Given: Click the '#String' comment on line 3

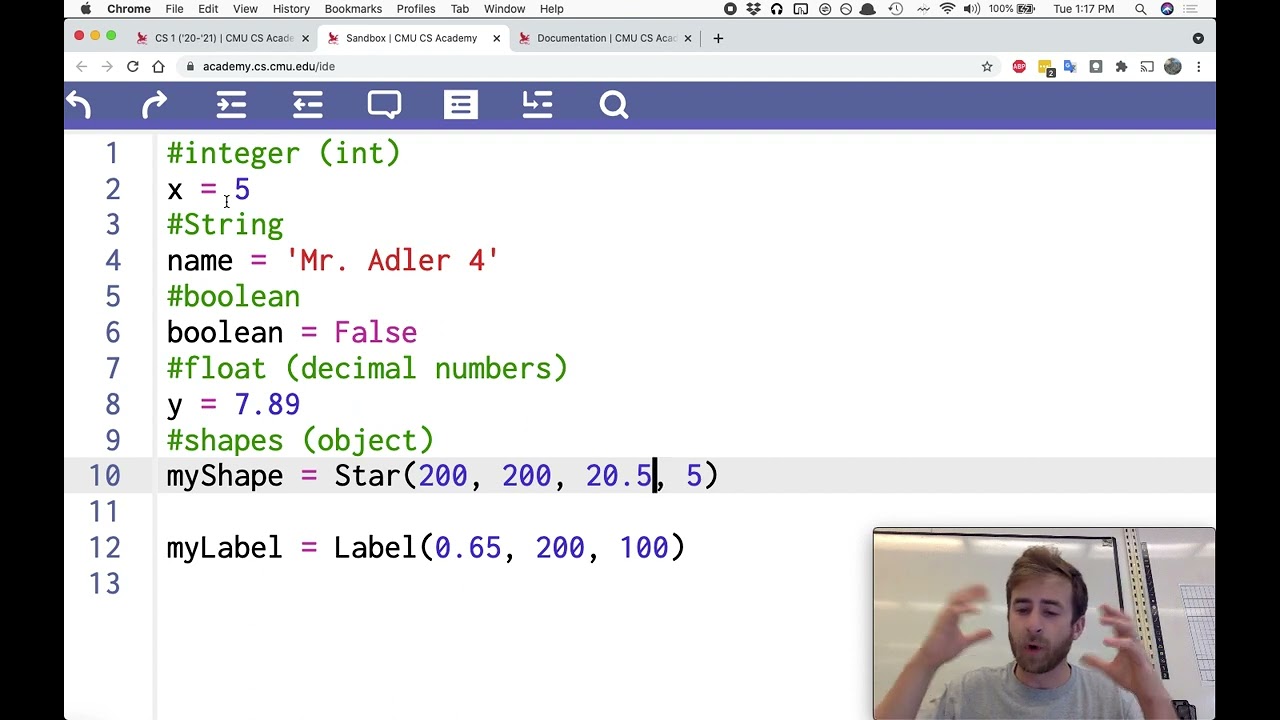Looking at the screenshot, I should coord(225,225).
